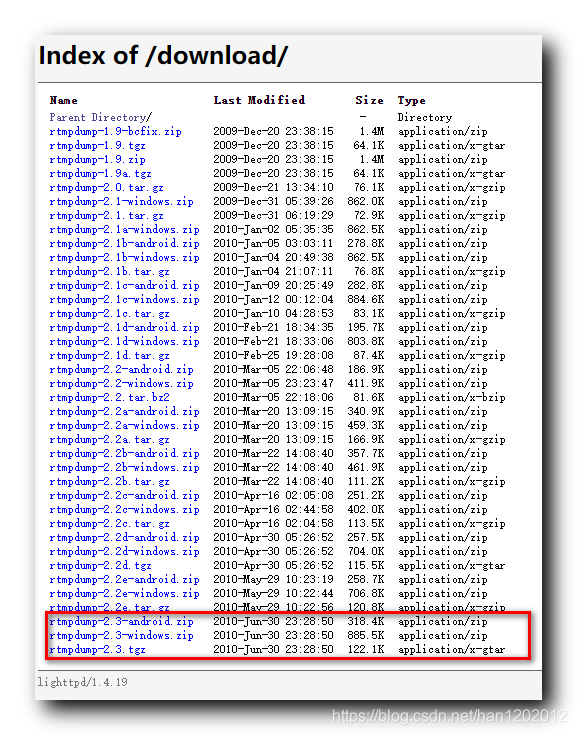This screenshot has width=577, height=735.
Task: Download rtmpdump-2.3-android.zip
Action: (x=121, y=622)
